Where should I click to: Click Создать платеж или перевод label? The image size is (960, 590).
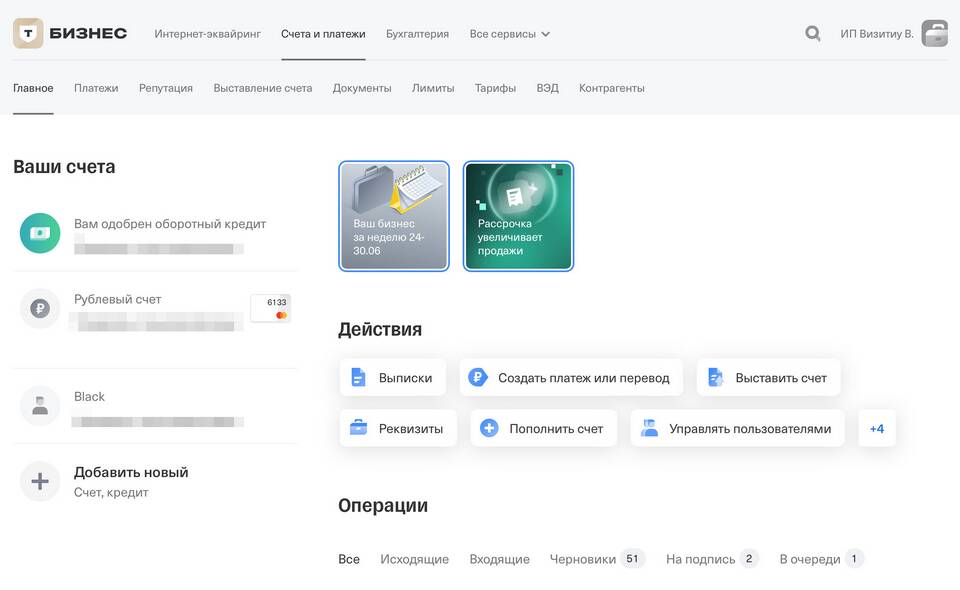[x=583, y=378]
